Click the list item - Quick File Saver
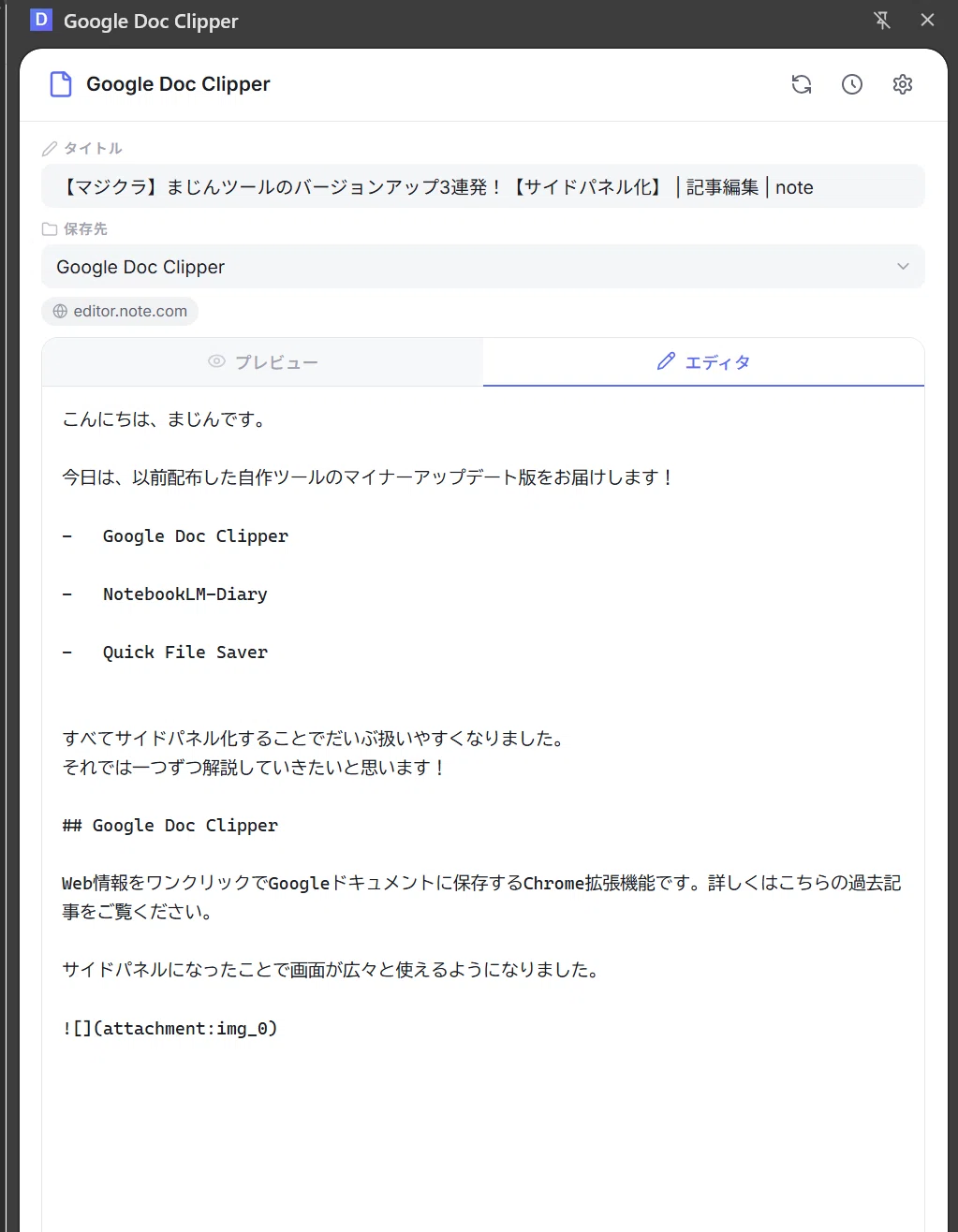The width and height of the screenshot is (958, 1232). tap(165, 653)
